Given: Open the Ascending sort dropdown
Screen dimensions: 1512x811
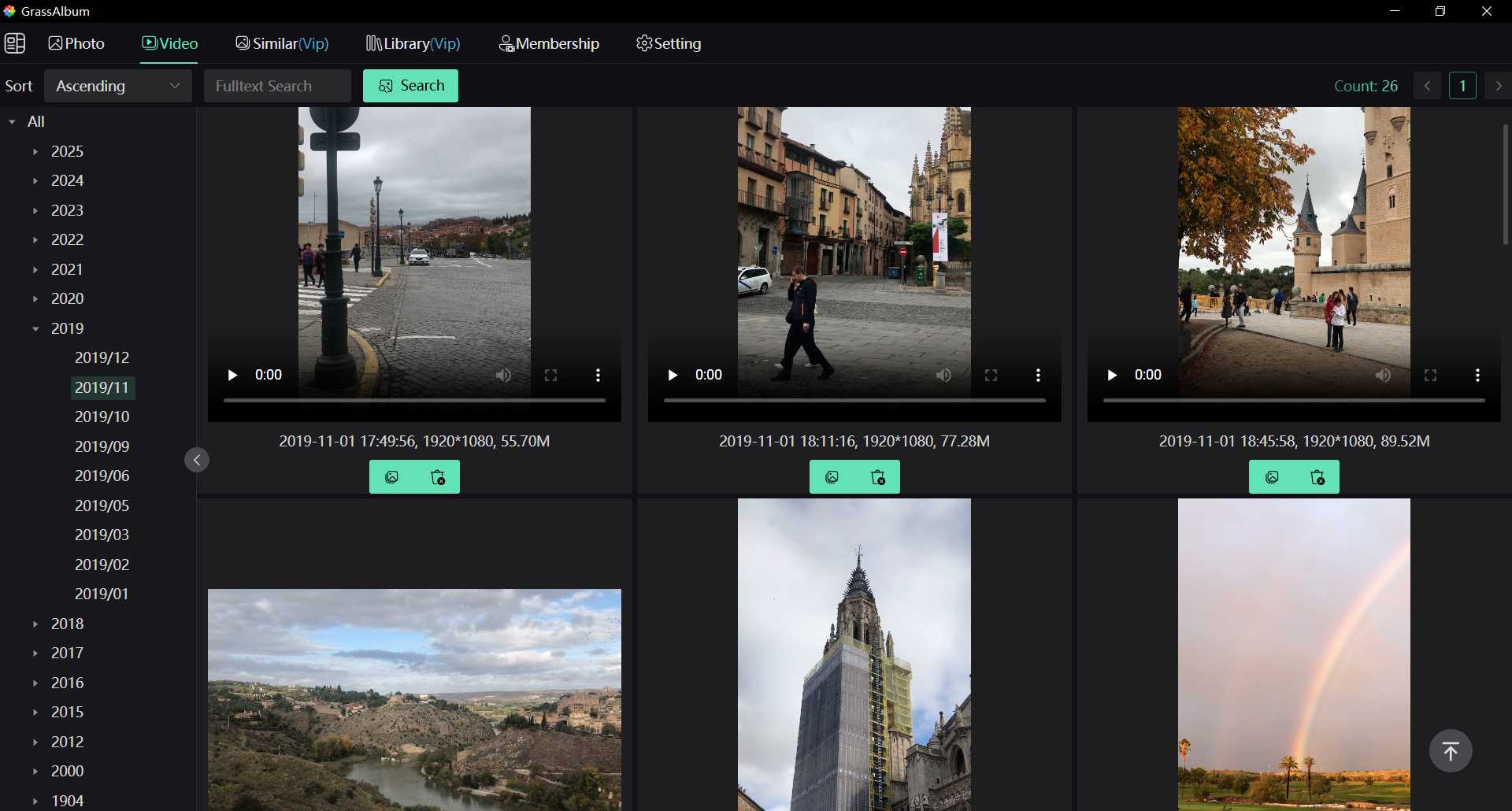Looking at the screenshot, I should tap(117, 86).
